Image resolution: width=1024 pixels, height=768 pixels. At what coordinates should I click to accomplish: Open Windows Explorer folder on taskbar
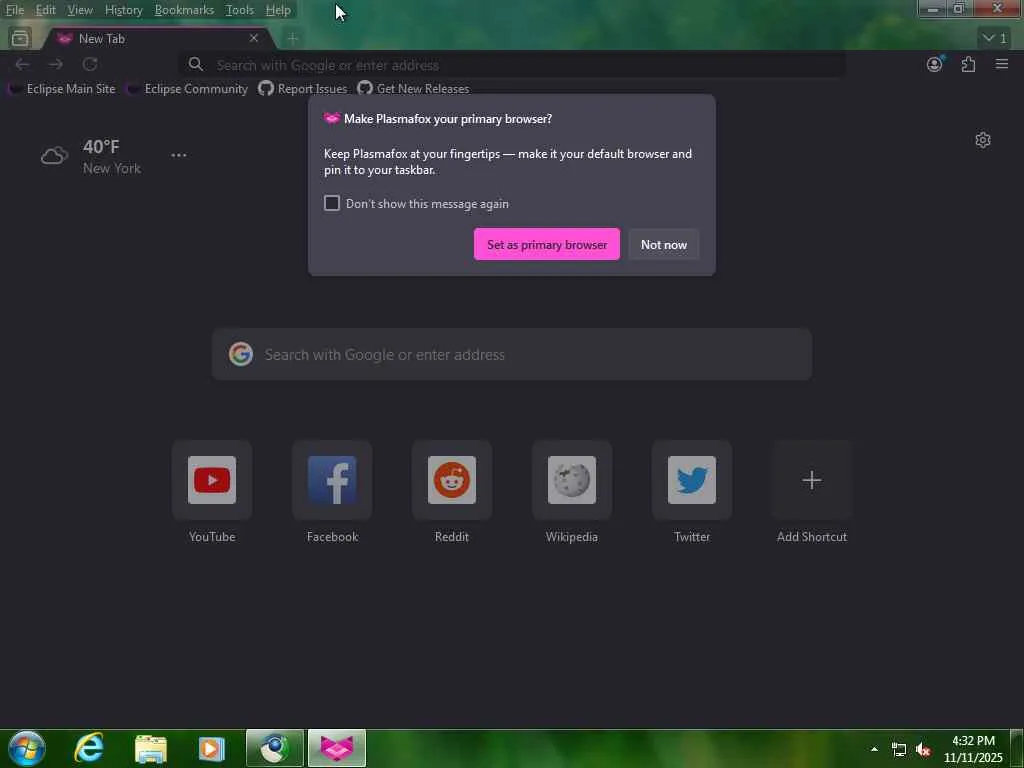tap(151, 748)
